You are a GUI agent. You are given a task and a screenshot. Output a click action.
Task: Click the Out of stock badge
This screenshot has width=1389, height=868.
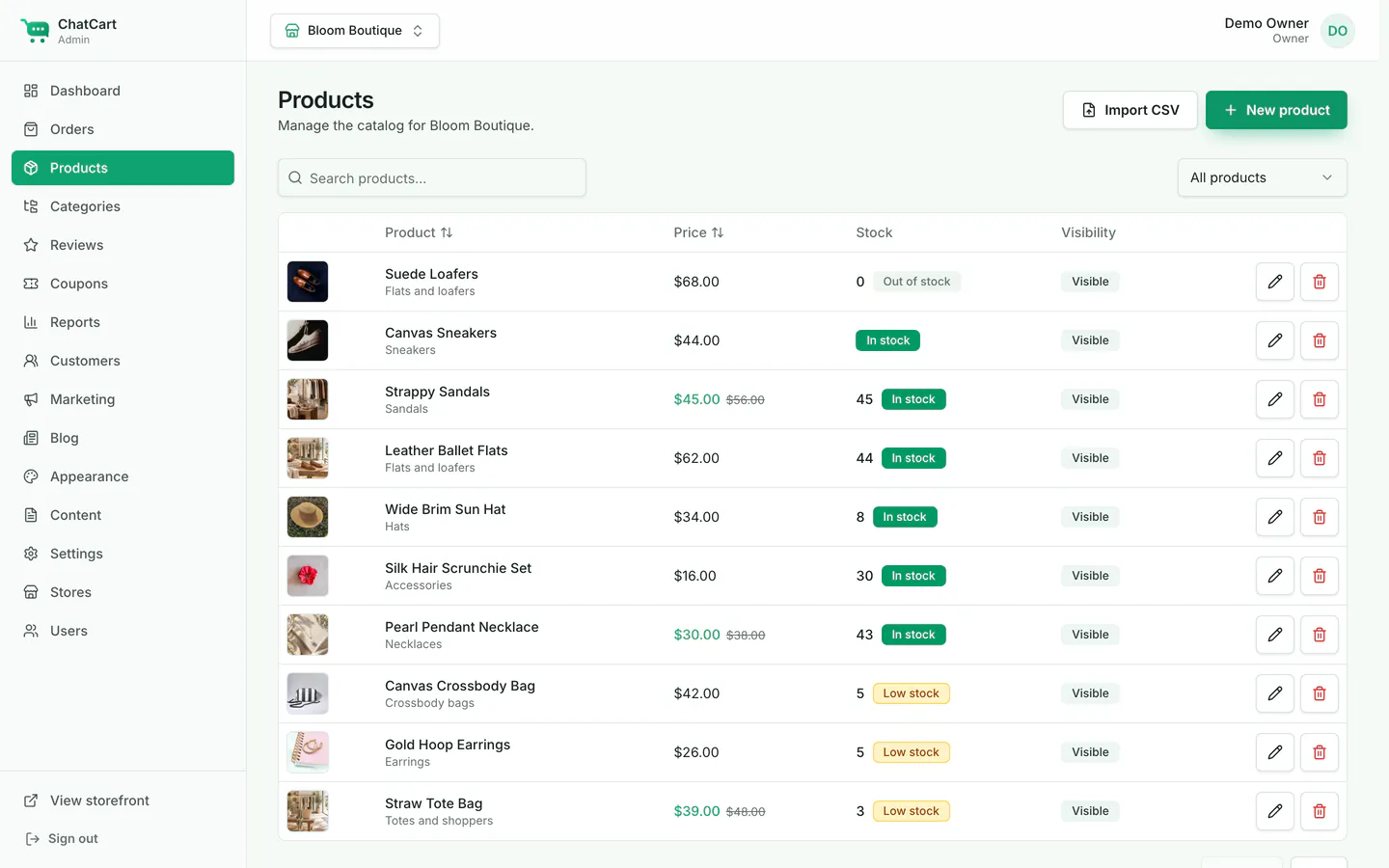click(x=916, y=282)
